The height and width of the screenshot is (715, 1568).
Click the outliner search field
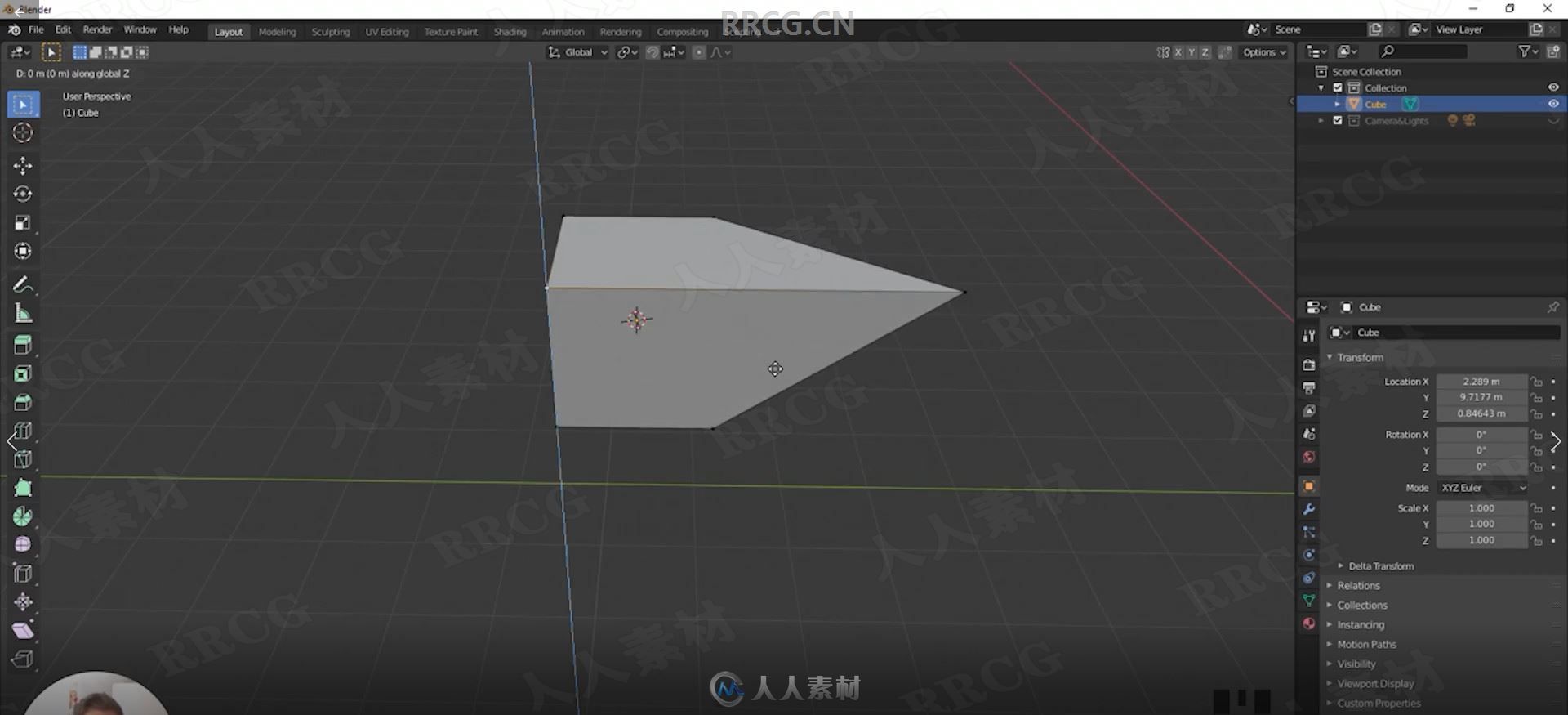(x=1422, y=51)
